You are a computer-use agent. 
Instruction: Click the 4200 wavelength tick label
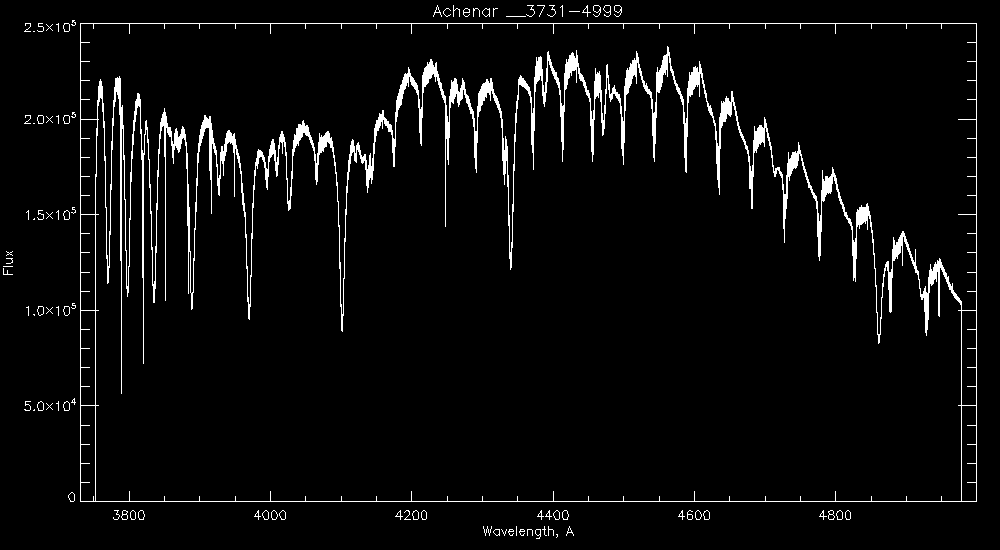(x=412, y=515)
